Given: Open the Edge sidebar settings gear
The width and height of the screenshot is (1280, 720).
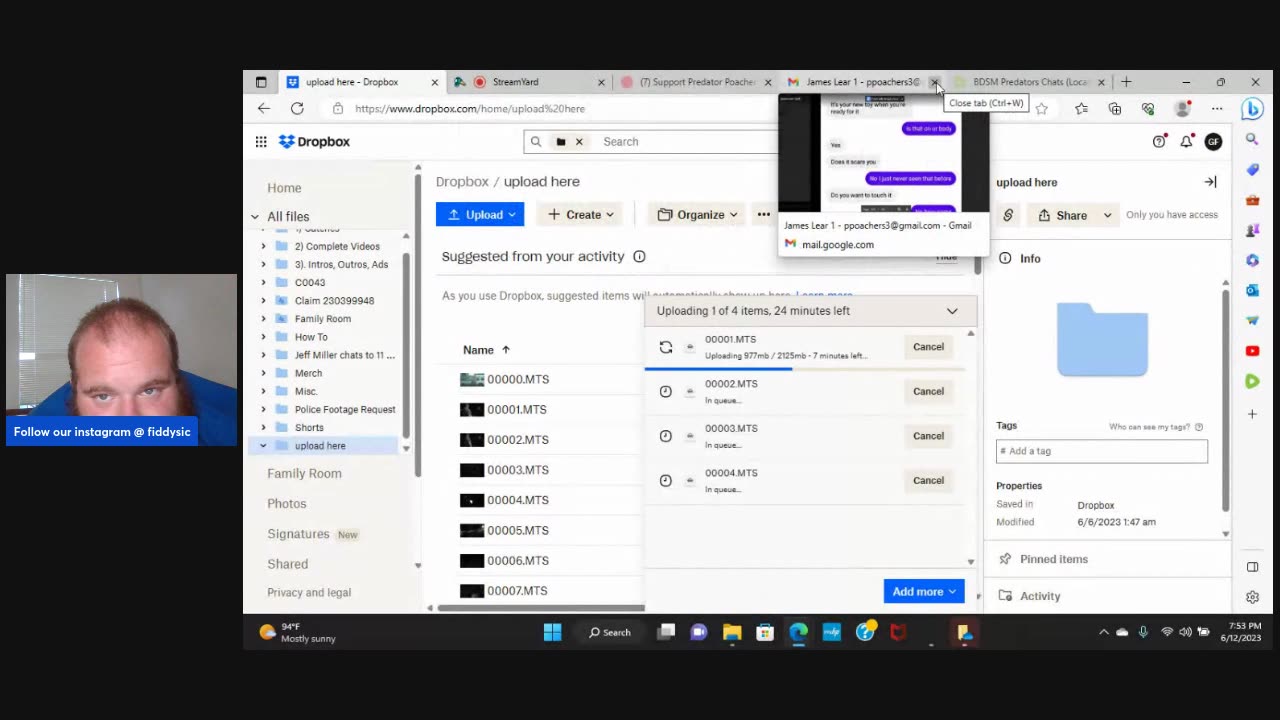Looking at the screenshot, I should coord(1252,597).
